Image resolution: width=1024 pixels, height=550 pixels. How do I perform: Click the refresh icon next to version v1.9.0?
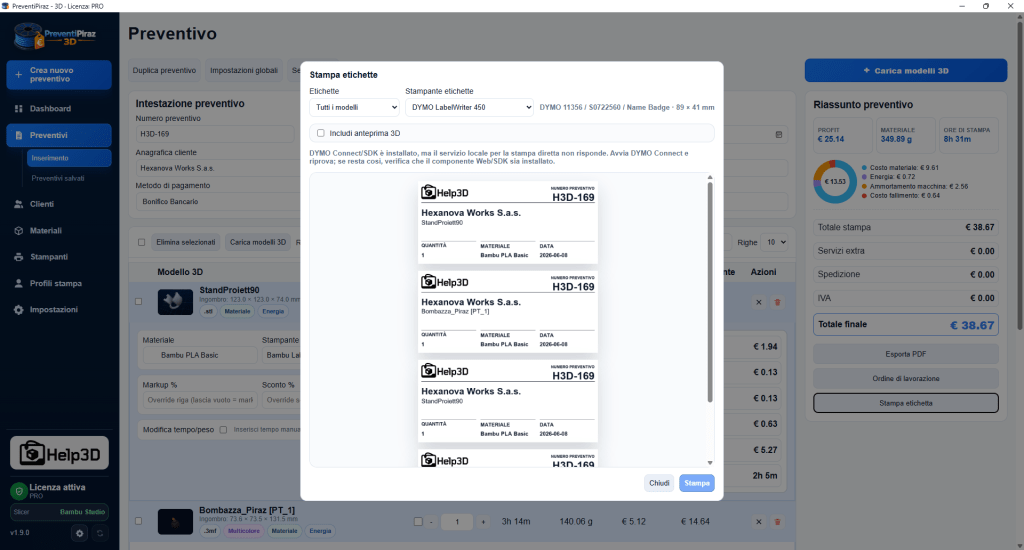click(100, 533)
